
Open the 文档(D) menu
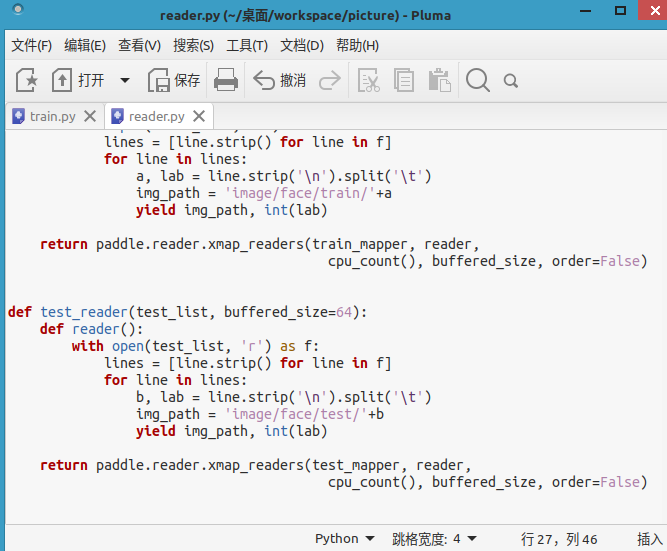[x=302, y=45]
